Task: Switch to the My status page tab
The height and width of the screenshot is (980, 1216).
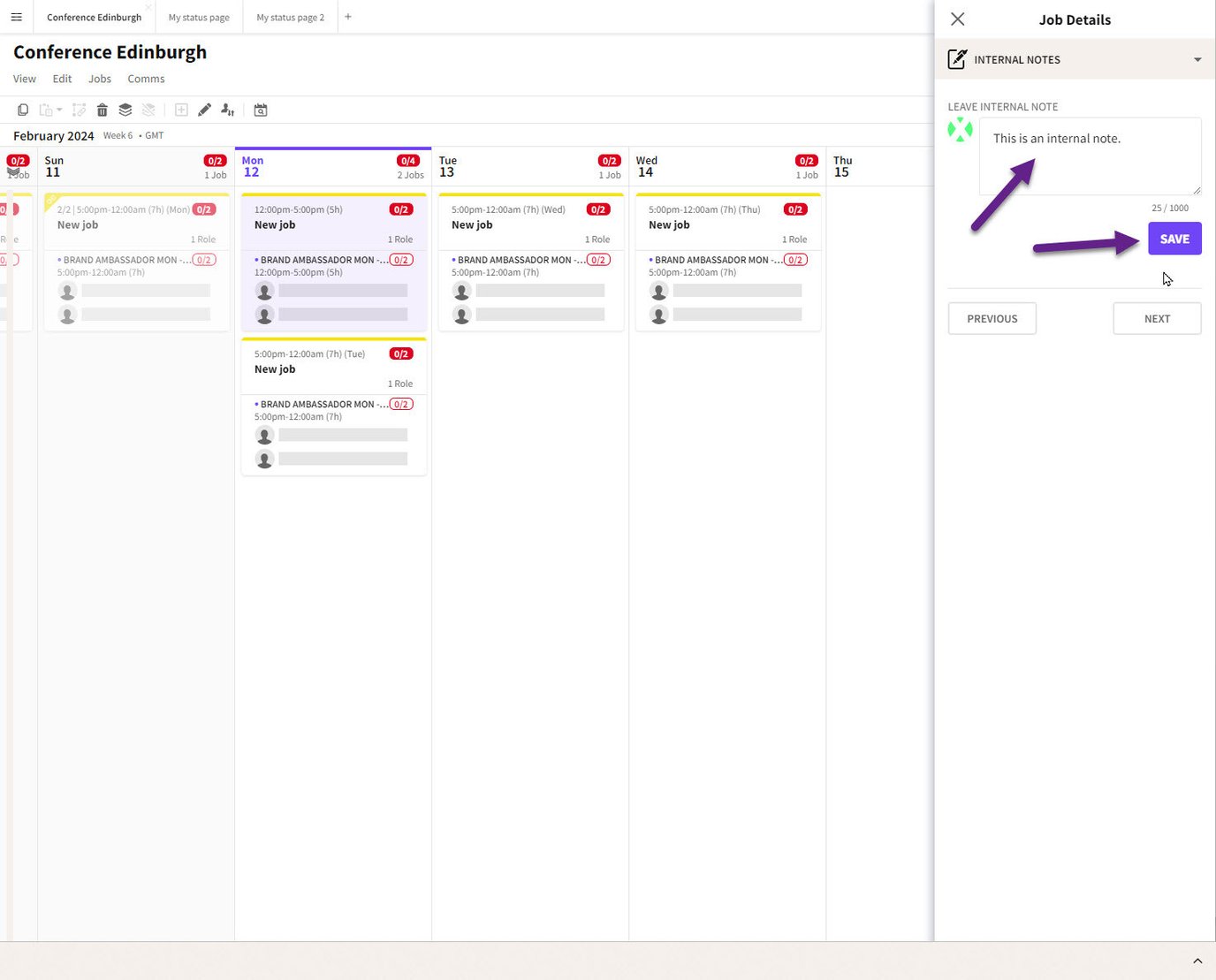Action: click(x=199, y=17)
